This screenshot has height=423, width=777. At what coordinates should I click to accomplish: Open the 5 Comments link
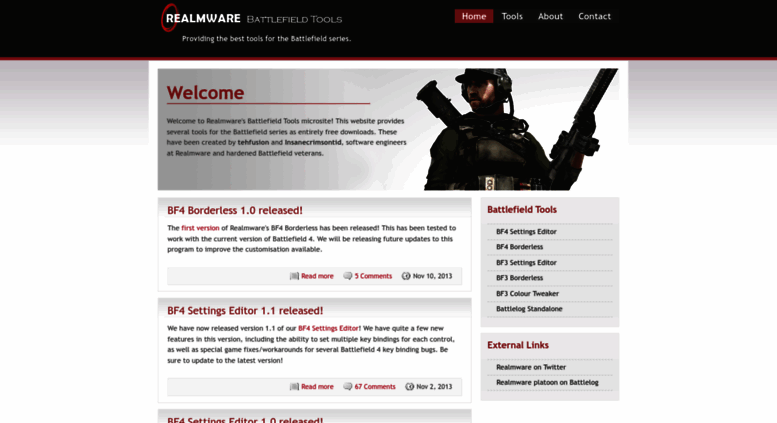(373, 276)
